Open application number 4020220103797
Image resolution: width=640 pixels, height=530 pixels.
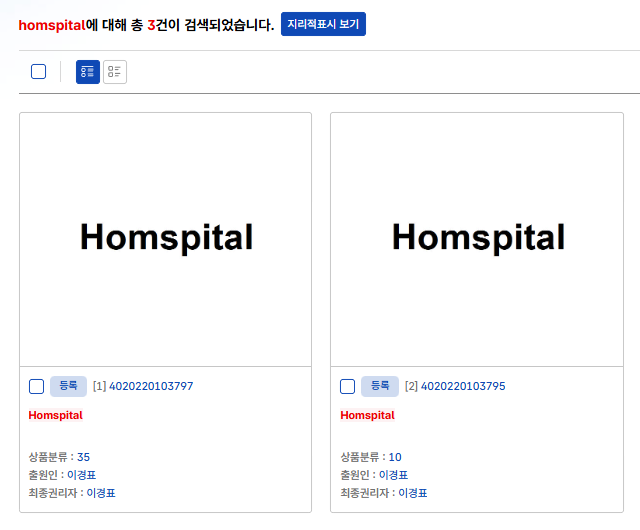(151, 386)
